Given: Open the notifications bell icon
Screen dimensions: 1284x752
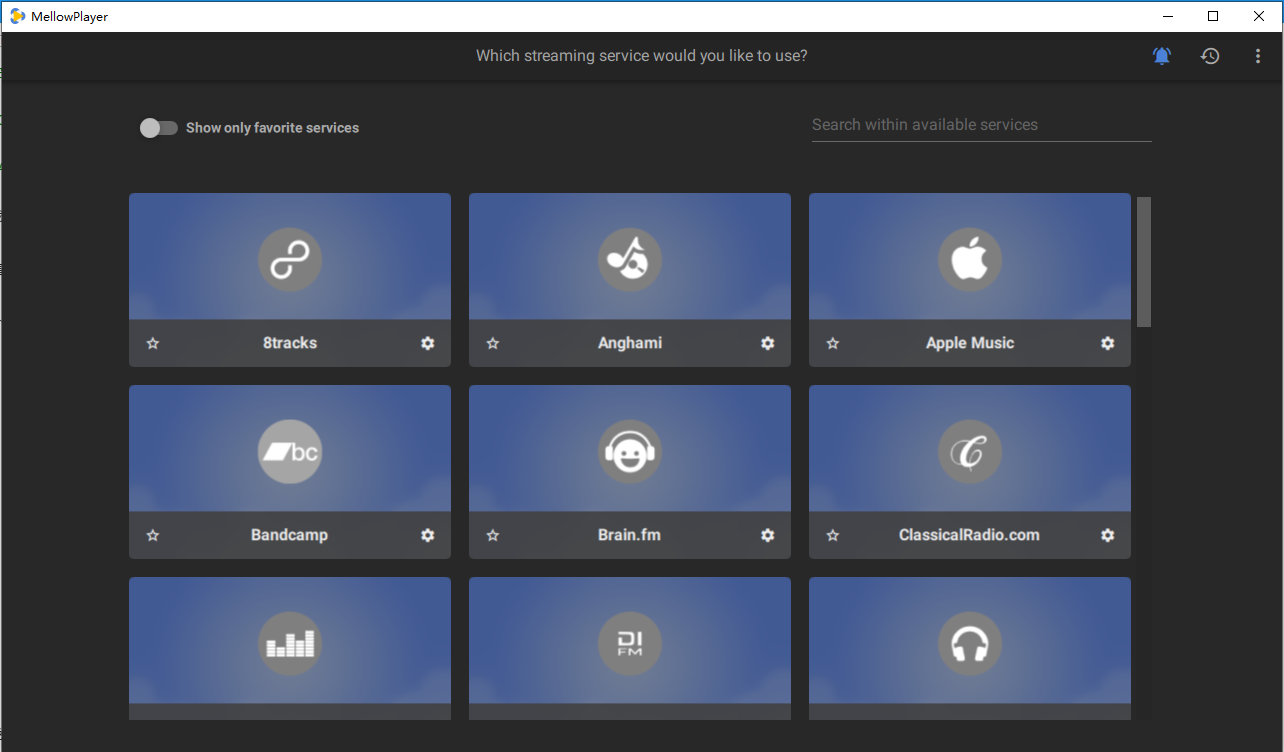Looking at the screenshot, I should pyautogui.click(x=1162, y=56).
